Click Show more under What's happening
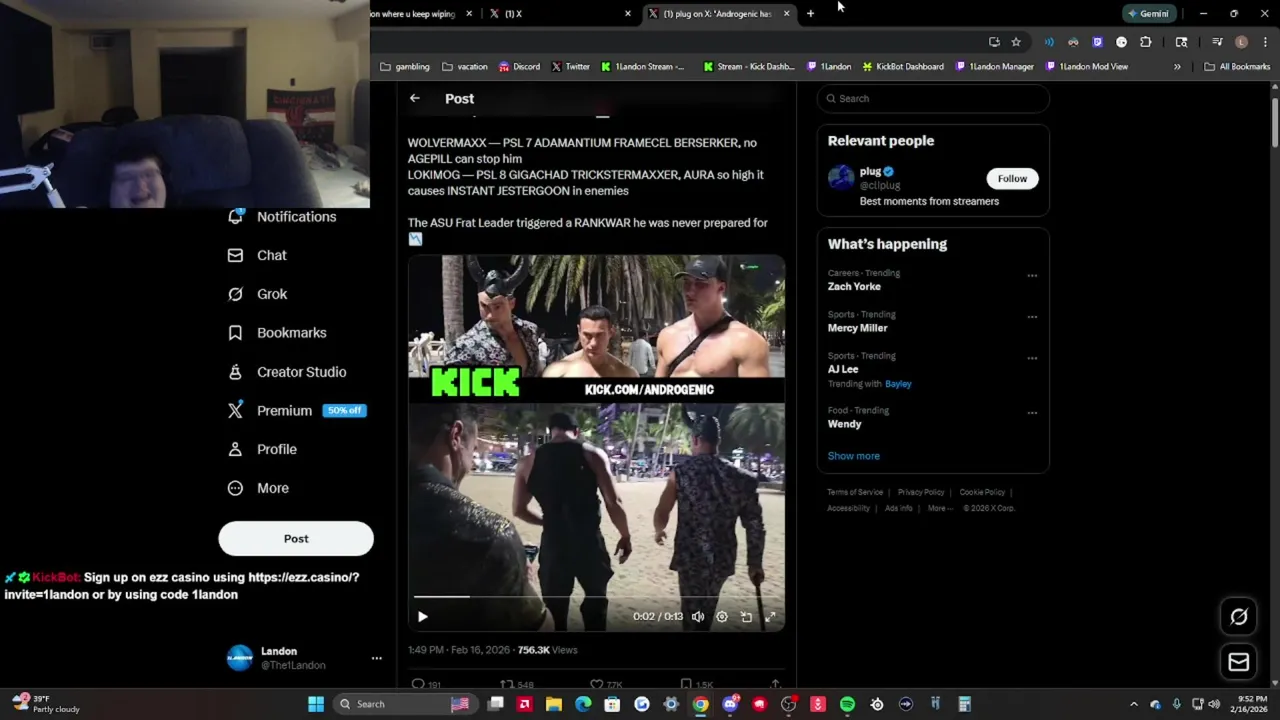Image resolution: width=1280 pixels, height=720 pixels. click(853, 456)
